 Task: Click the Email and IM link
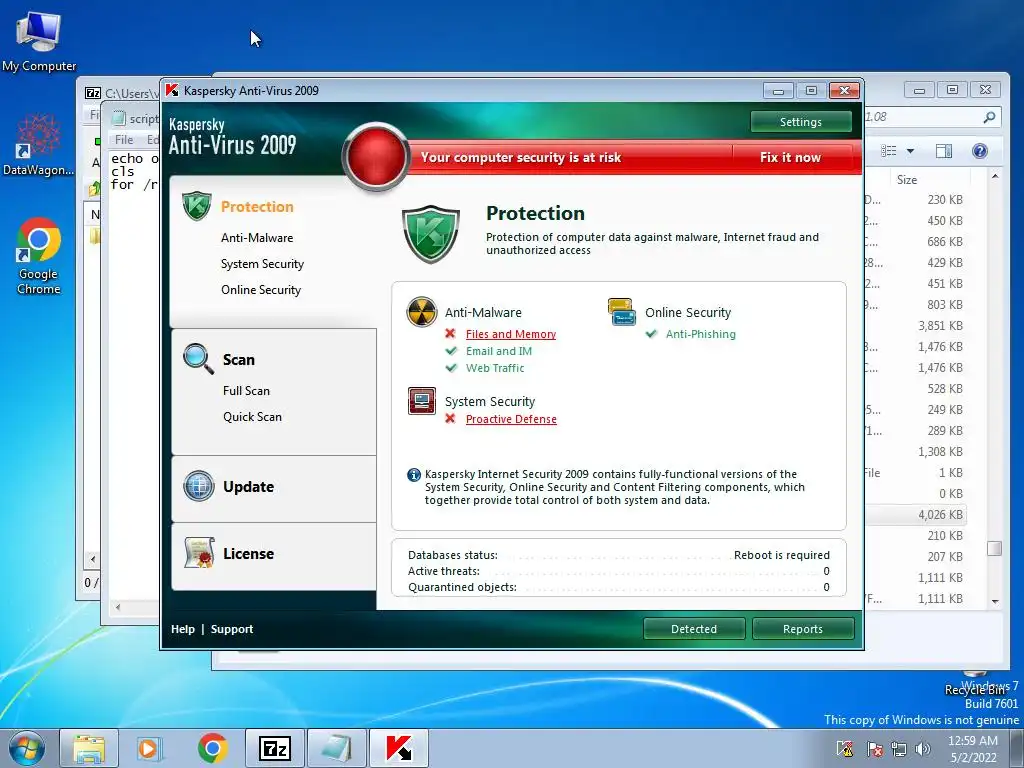tap(499, 351)
